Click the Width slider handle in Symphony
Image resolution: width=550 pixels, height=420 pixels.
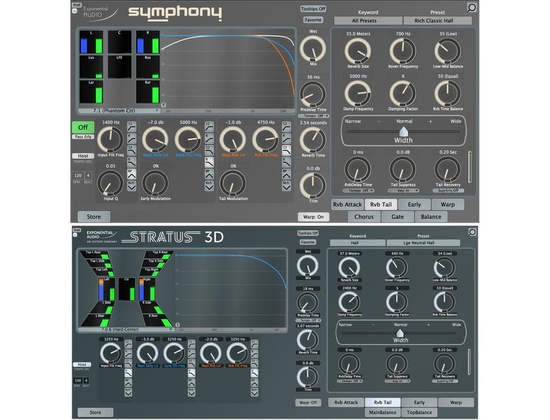(404, 131)
